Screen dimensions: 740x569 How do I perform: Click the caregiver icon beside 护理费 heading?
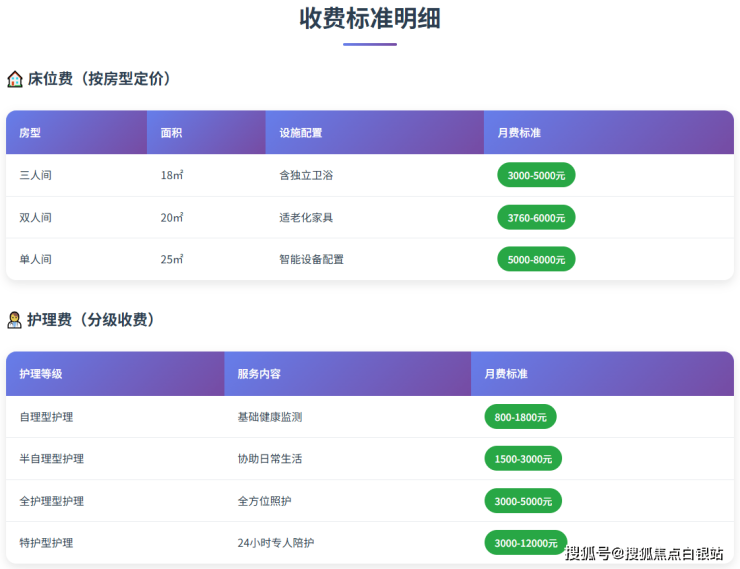(x=15, y=320)
